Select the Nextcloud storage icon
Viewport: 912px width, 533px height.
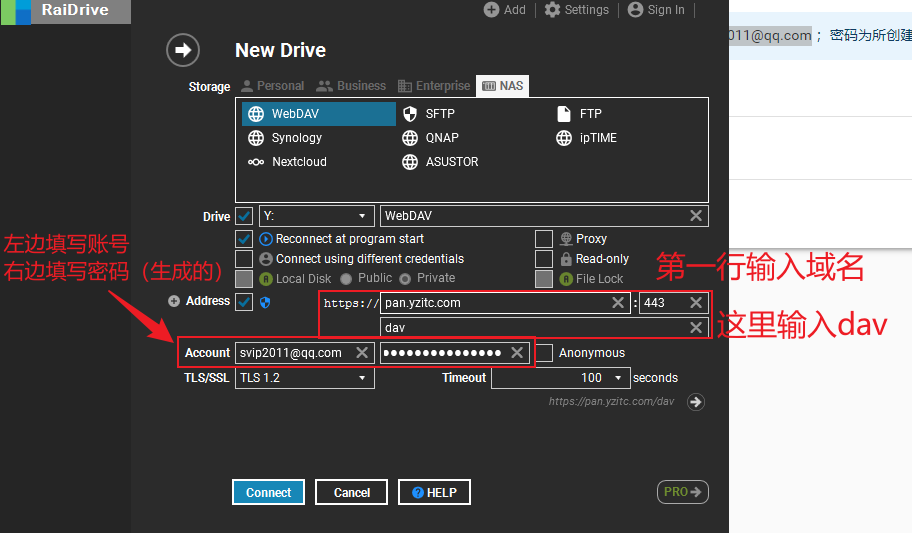(x=256, y=162)
